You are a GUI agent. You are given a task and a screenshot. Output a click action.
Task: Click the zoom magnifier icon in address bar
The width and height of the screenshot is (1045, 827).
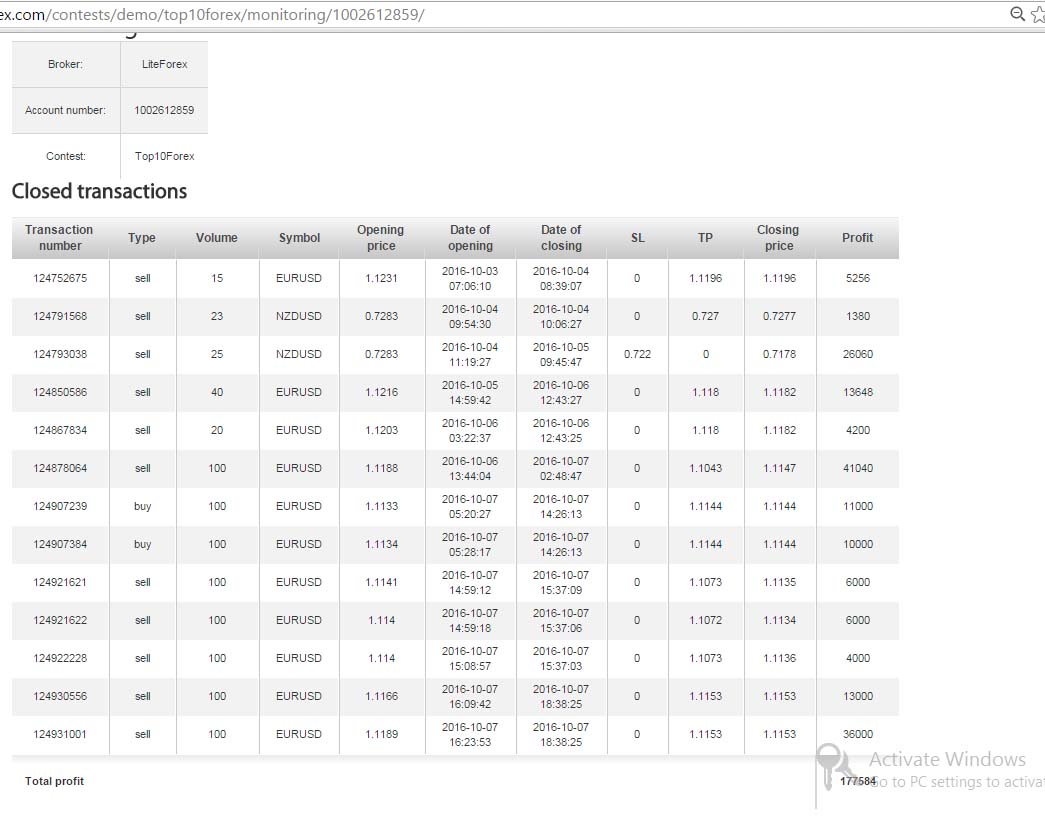point(1017,14)
